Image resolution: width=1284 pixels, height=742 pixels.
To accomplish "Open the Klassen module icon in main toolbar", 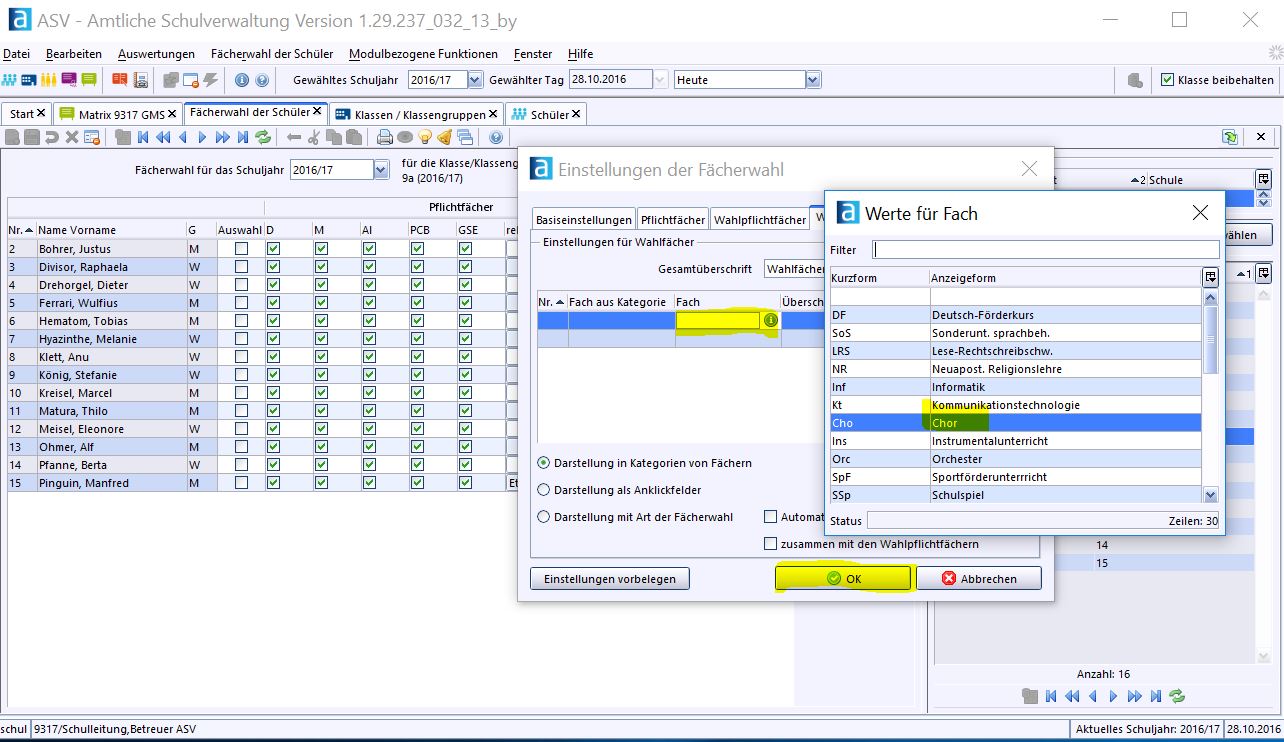I will [29, 80].
